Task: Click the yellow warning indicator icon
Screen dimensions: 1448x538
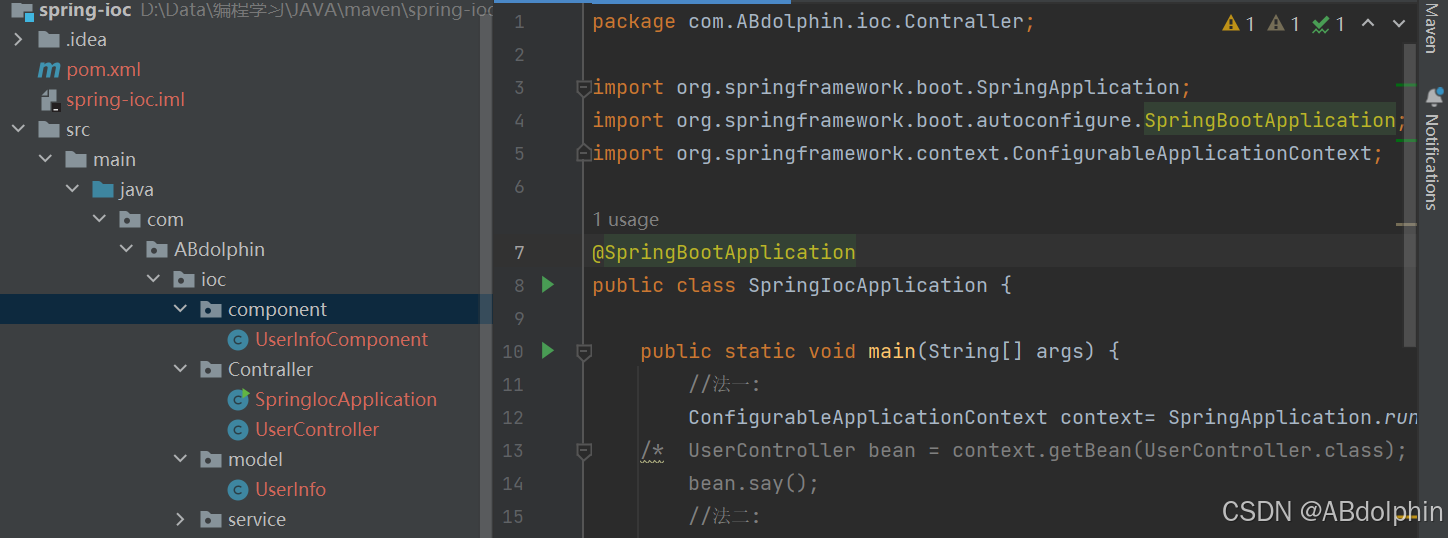Action: click(1231, 24)
